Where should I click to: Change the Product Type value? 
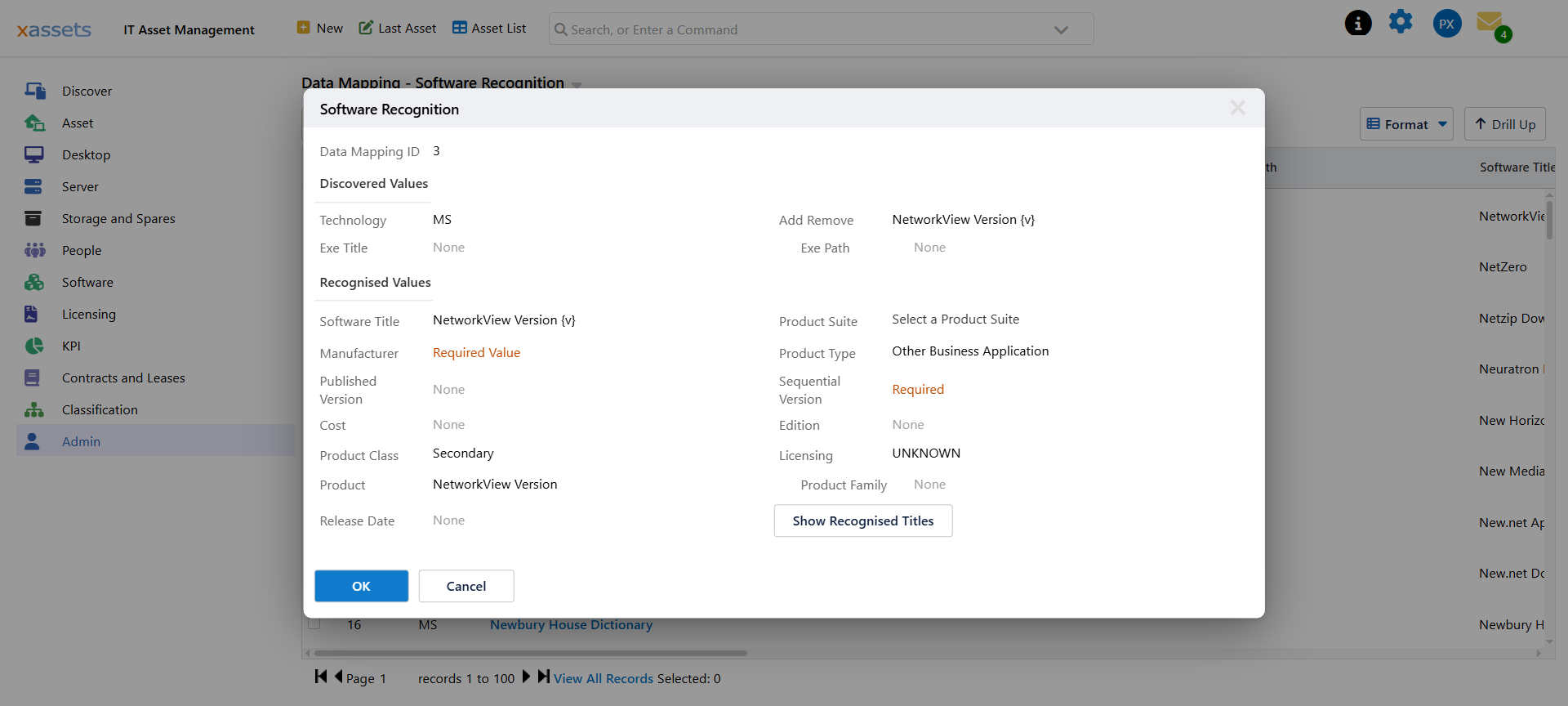970,351
